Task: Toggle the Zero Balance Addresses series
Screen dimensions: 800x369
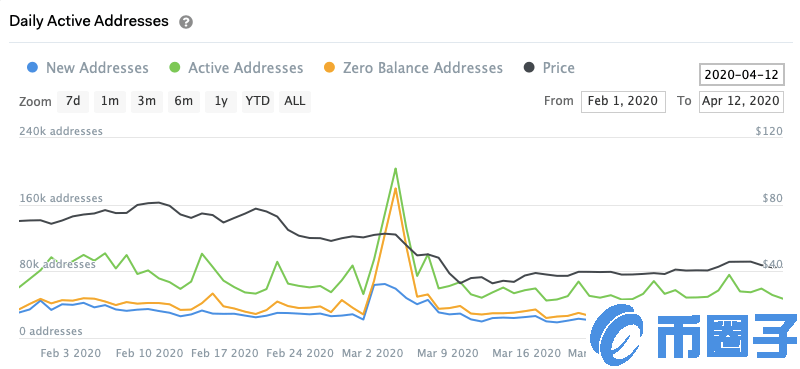Action: (x=422, y=68)
